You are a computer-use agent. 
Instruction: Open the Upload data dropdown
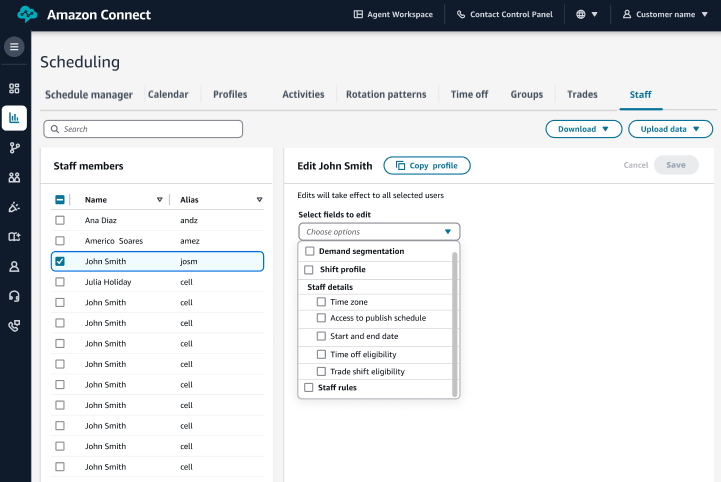pyautogui.click(x=670, y=129)
